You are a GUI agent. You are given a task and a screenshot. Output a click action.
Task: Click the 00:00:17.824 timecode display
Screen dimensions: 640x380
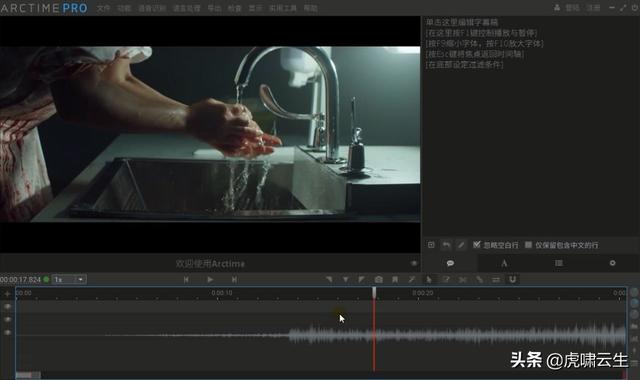point(20,280)
